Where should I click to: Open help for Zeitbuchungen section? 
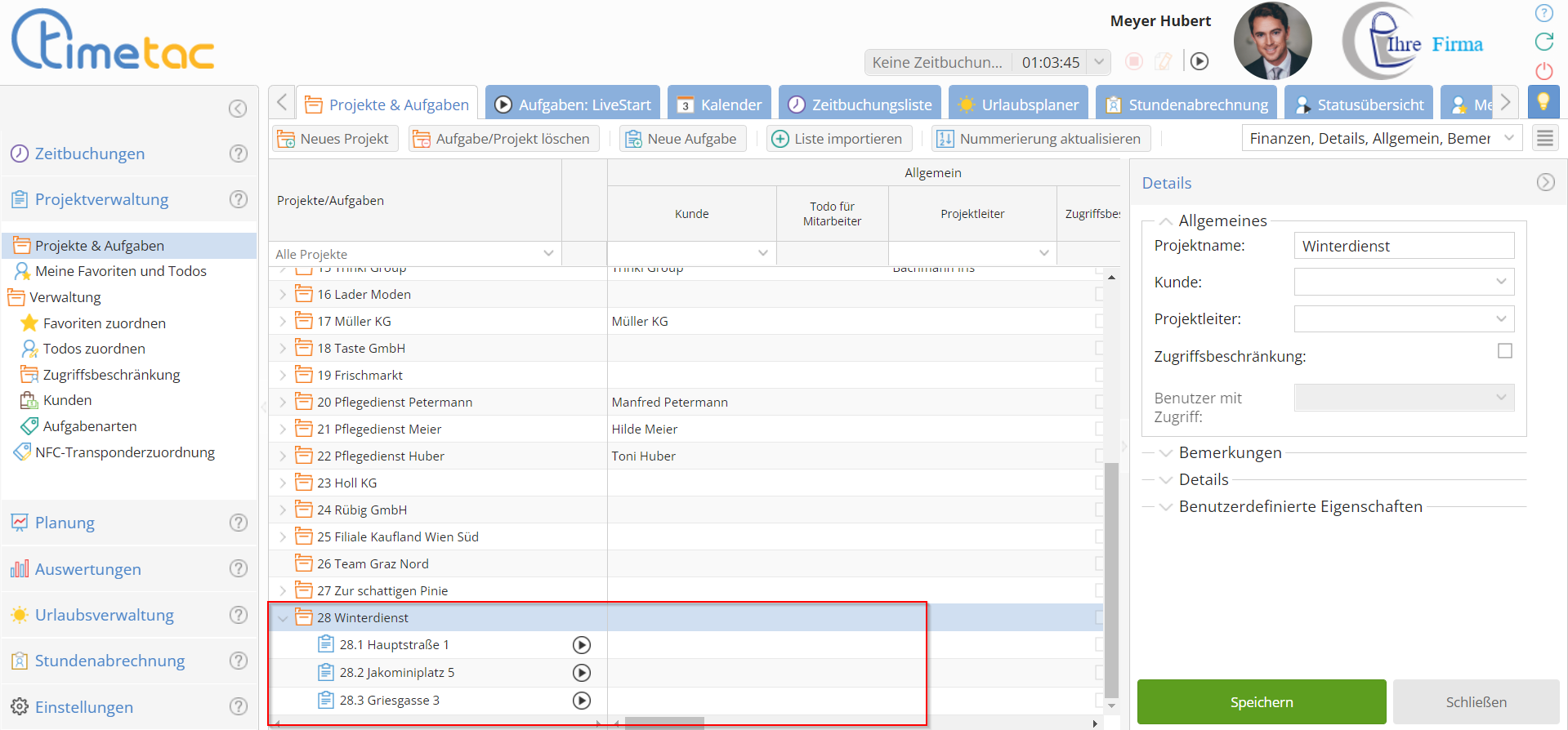click(x=238, y=154)
